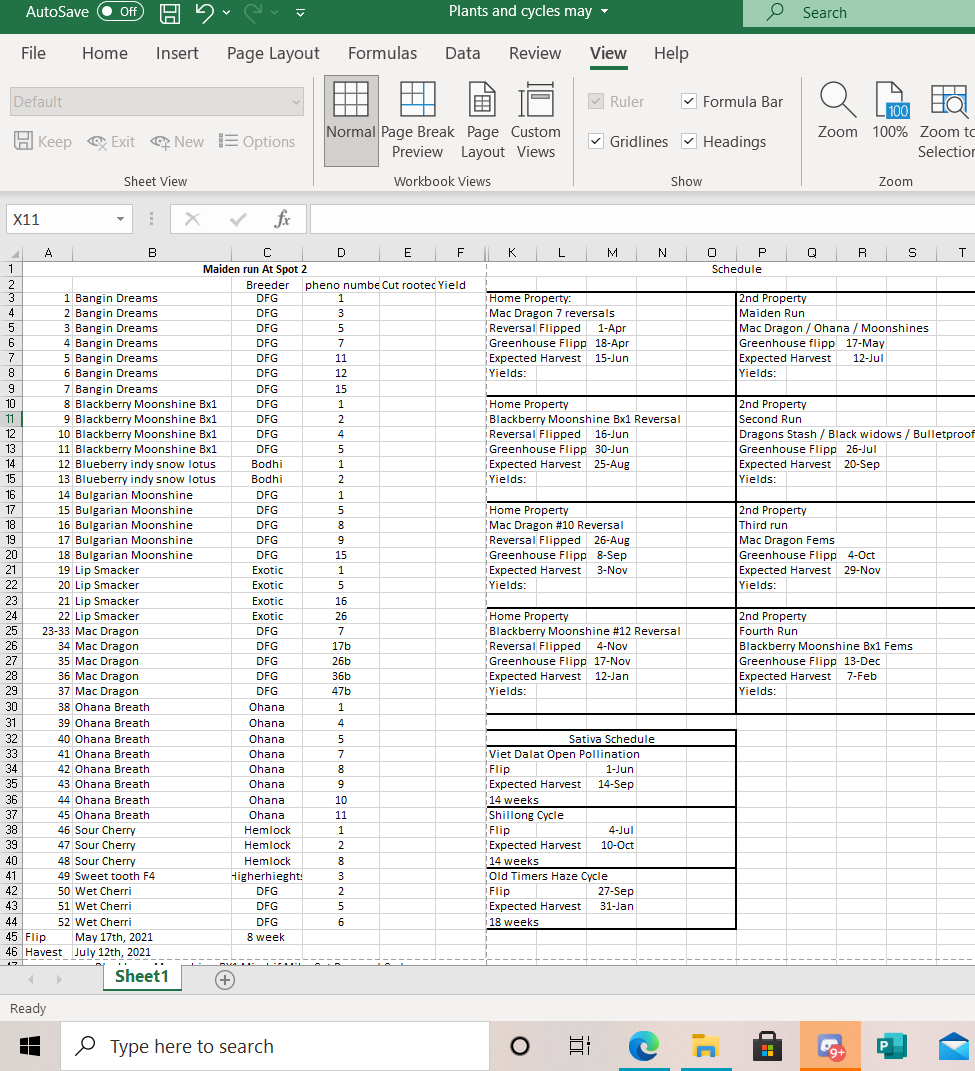Viewport: 975px width, 1071px height.
Task: Switch to the Review tab
Action: point(534,53)
